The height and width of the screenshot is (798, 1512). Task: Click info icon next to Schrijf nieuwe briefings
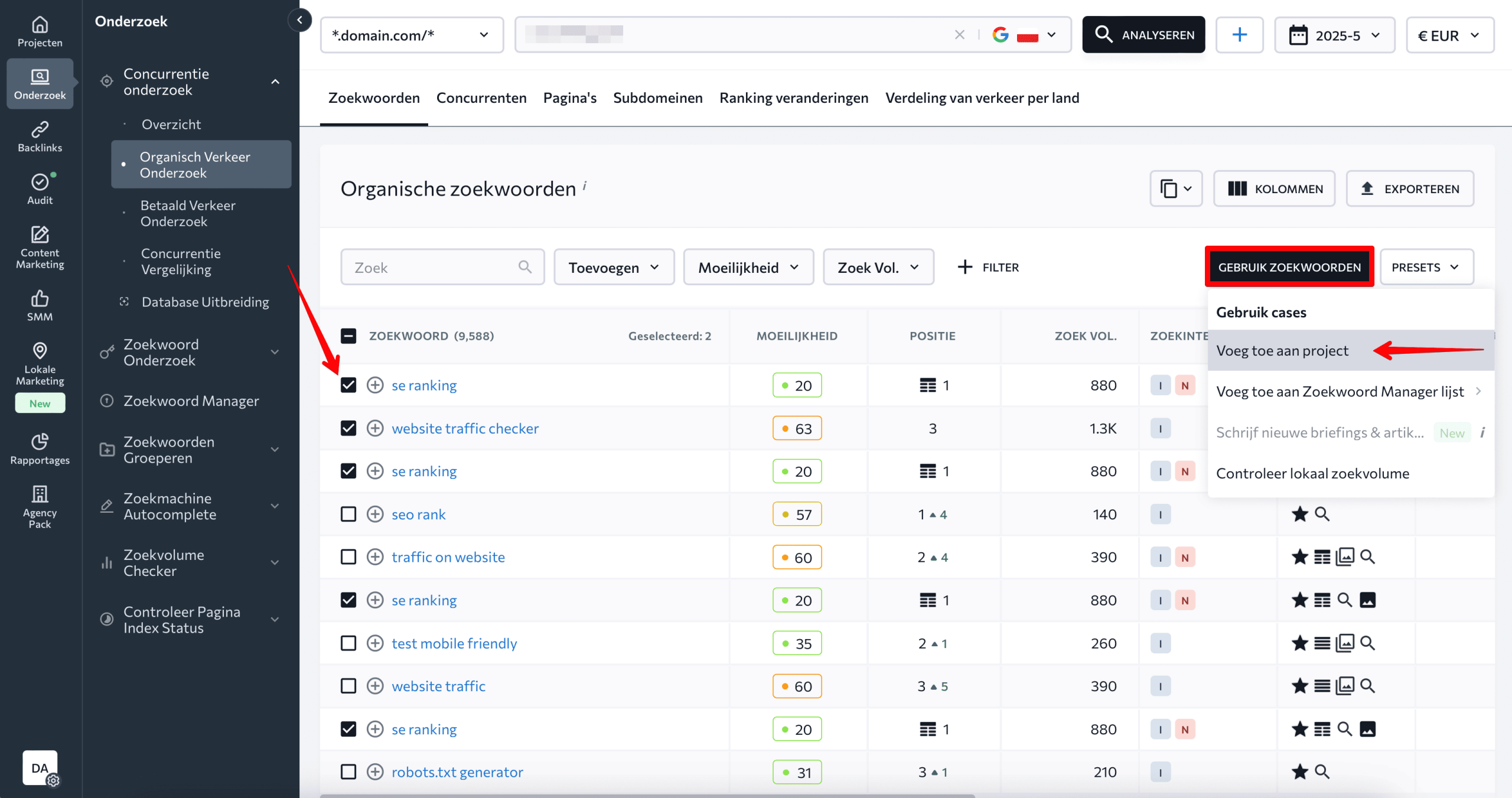point(1483,433)
